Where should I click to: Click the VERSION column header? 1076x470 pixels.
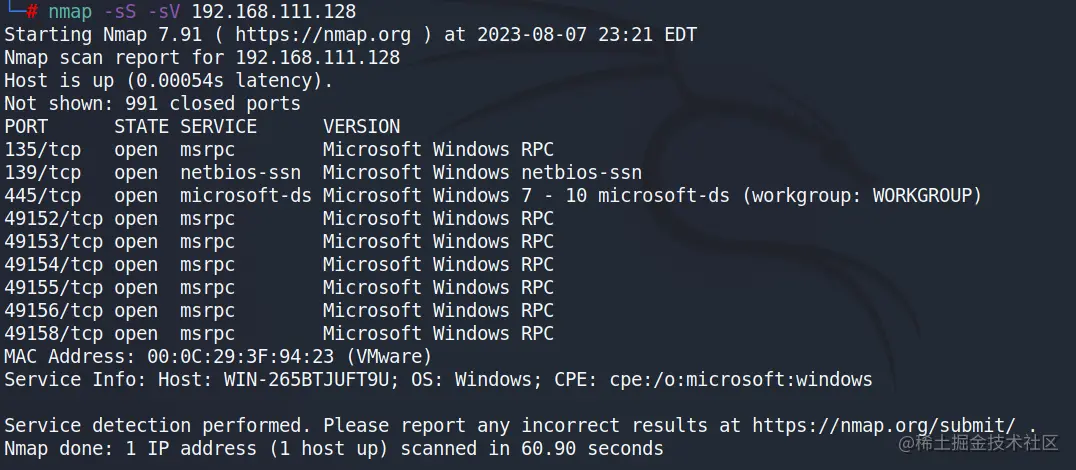pos(361,127)
